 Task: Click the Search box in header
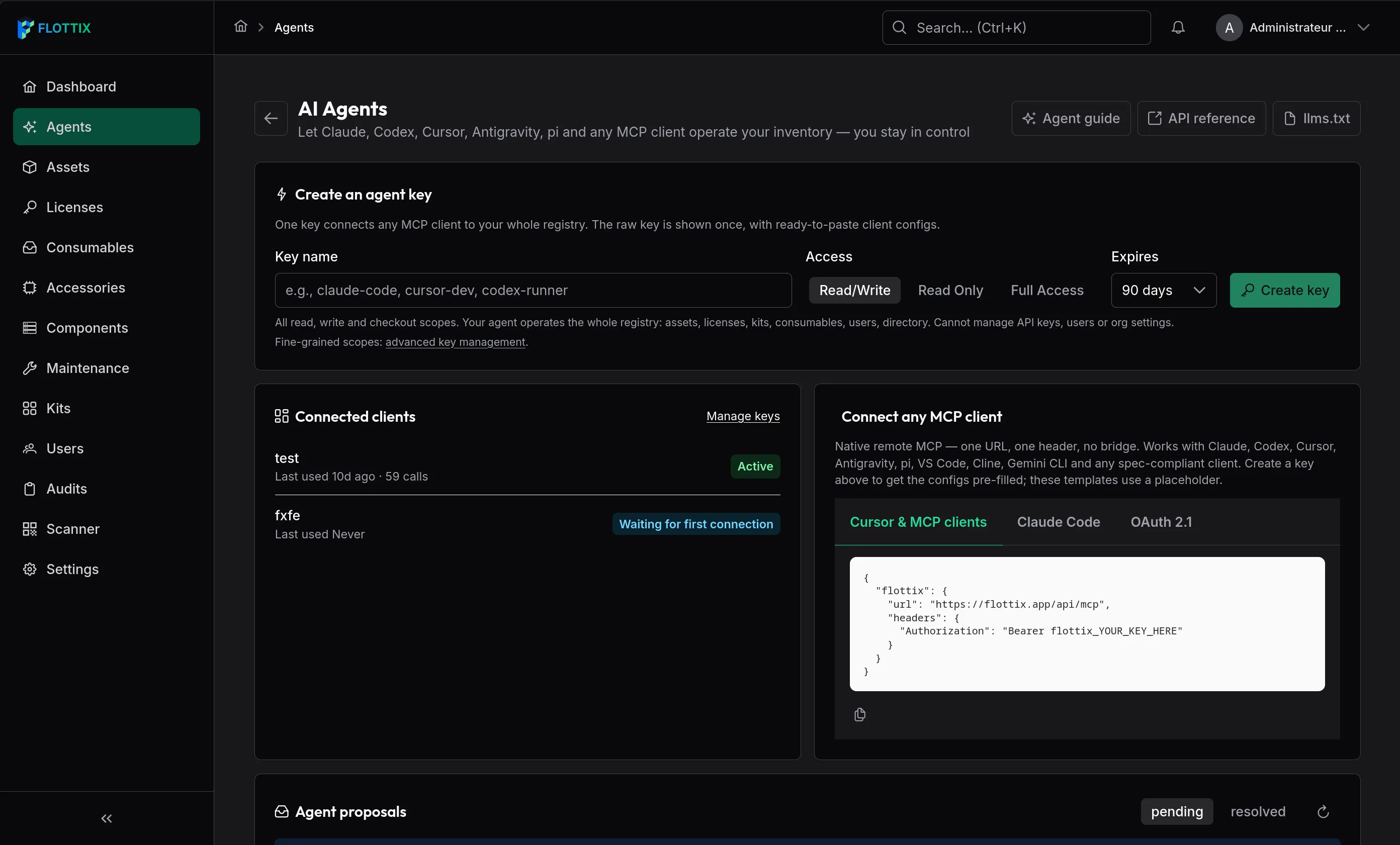pyautogui.click(x=1016, y=27)
